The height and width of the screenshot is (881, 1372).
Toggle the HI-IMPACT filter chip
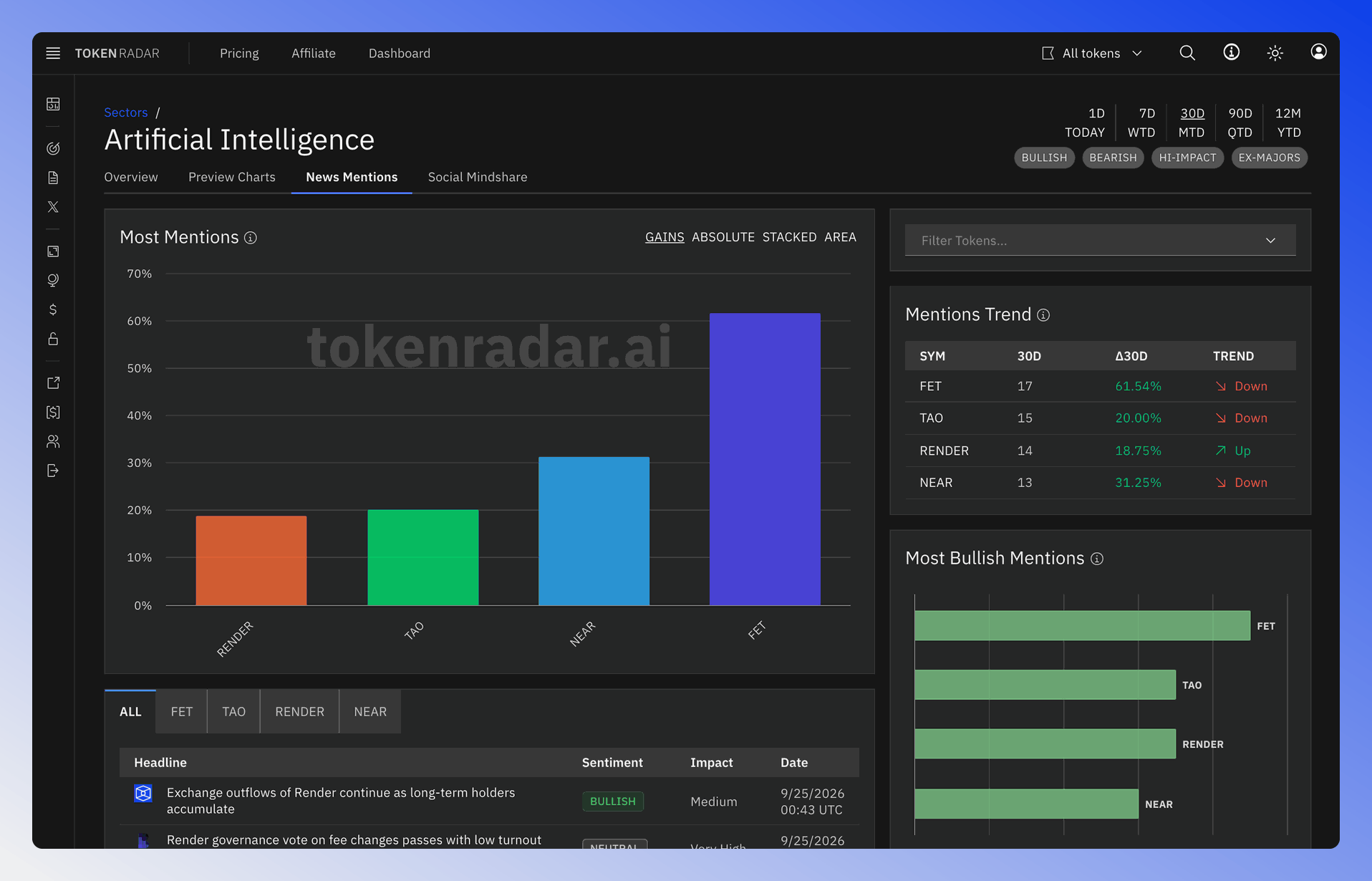(1187, 158)
